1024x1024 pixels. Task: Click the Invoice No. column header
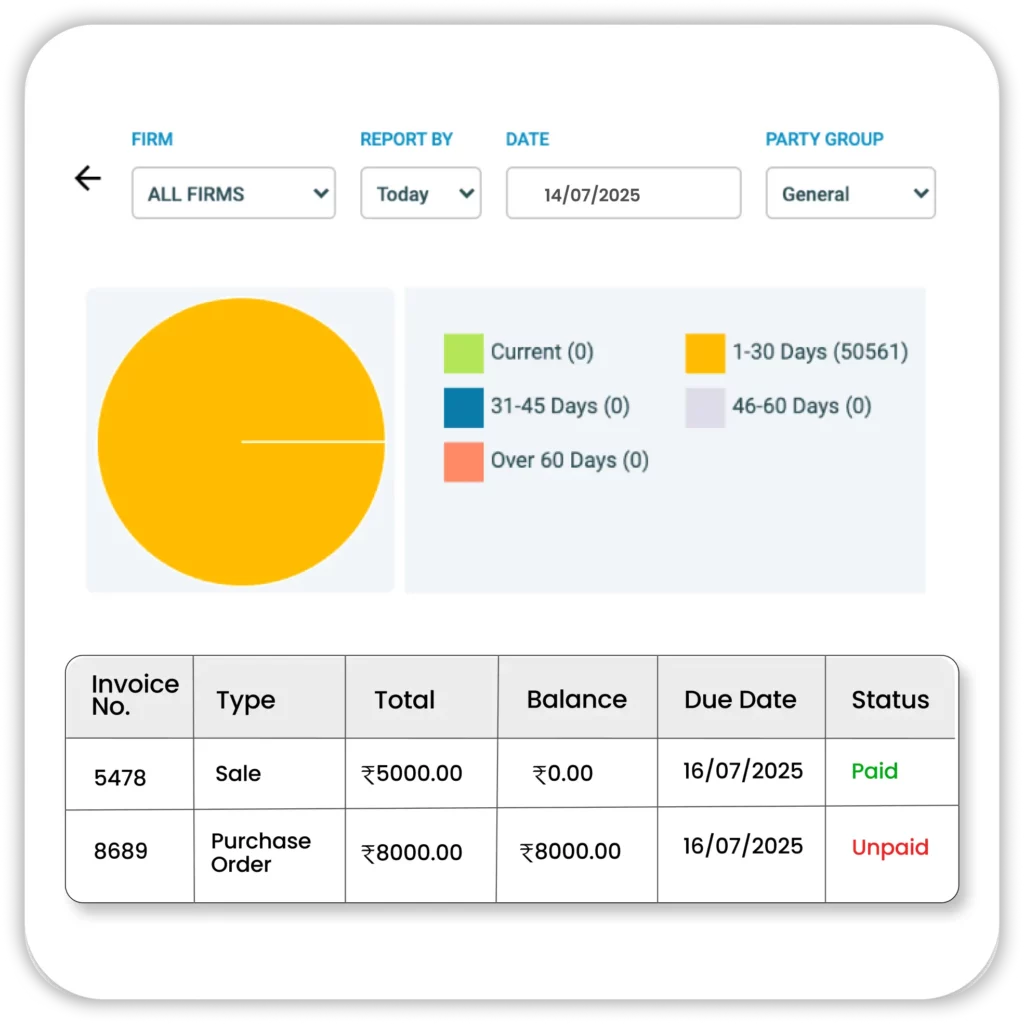pyautogui.click(x=129, y=695)
